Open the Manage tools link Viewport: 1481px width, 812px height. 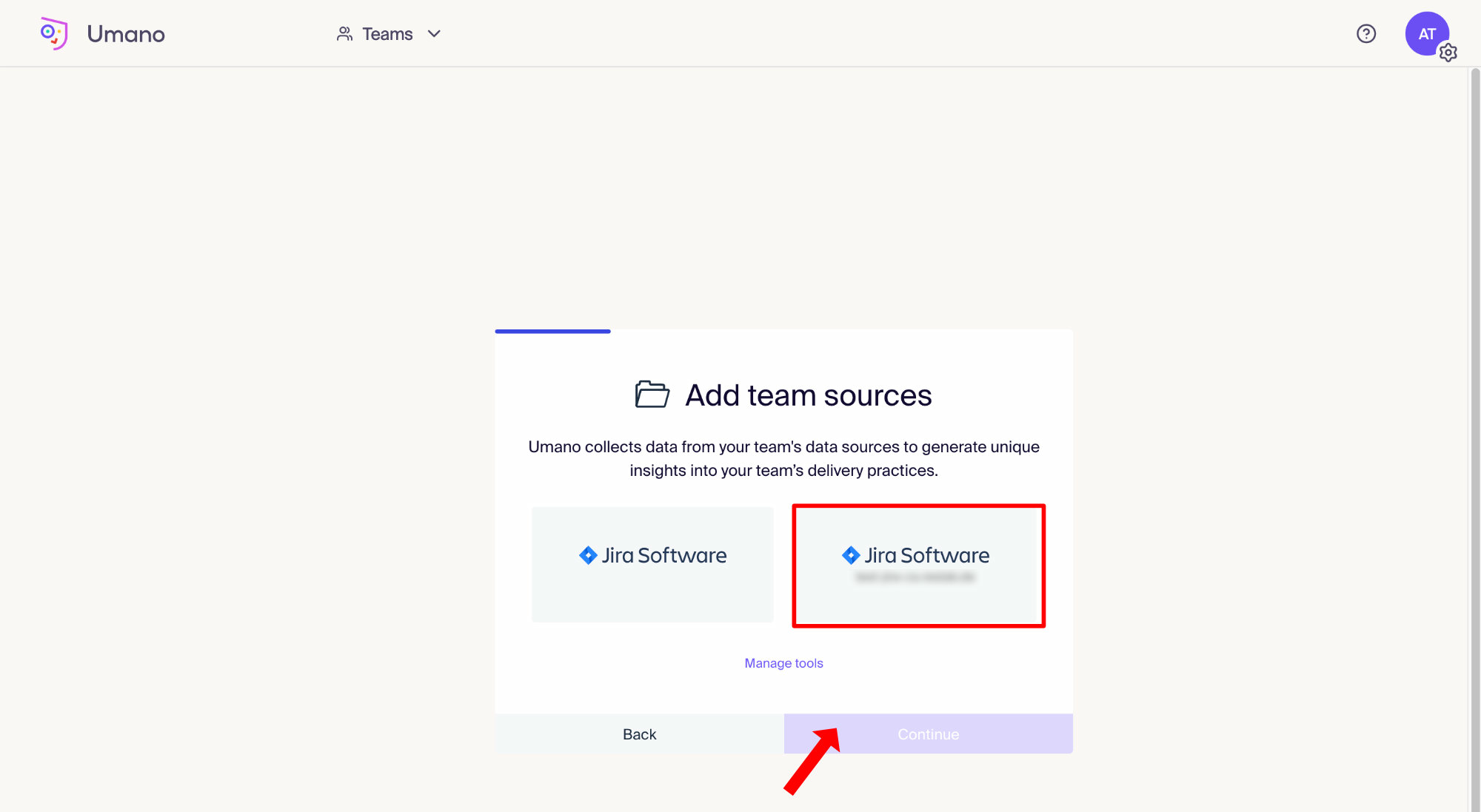(783, 663)
